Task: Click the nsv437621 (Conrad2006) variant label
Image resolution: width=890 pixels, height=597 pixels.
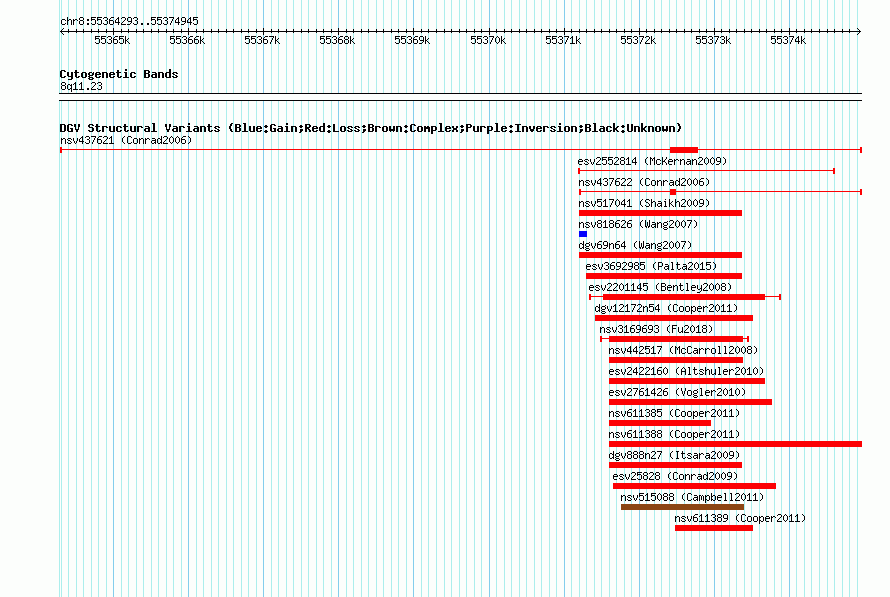Action: click(126, 140)
